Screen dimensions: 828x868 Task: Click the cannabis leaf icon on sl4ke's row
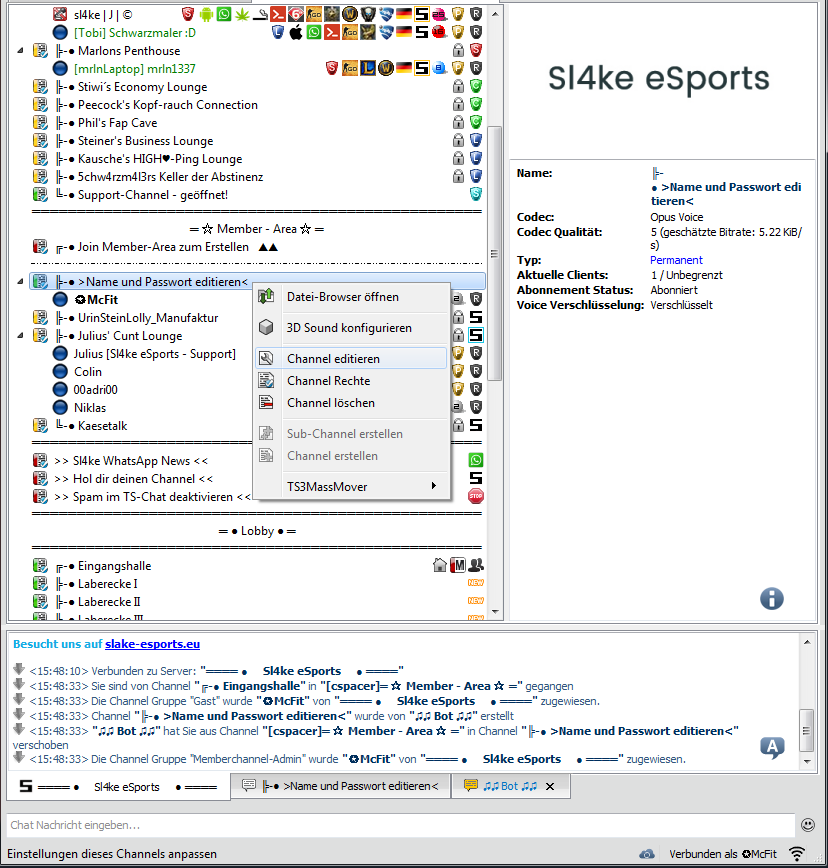(x=242, y=14)
